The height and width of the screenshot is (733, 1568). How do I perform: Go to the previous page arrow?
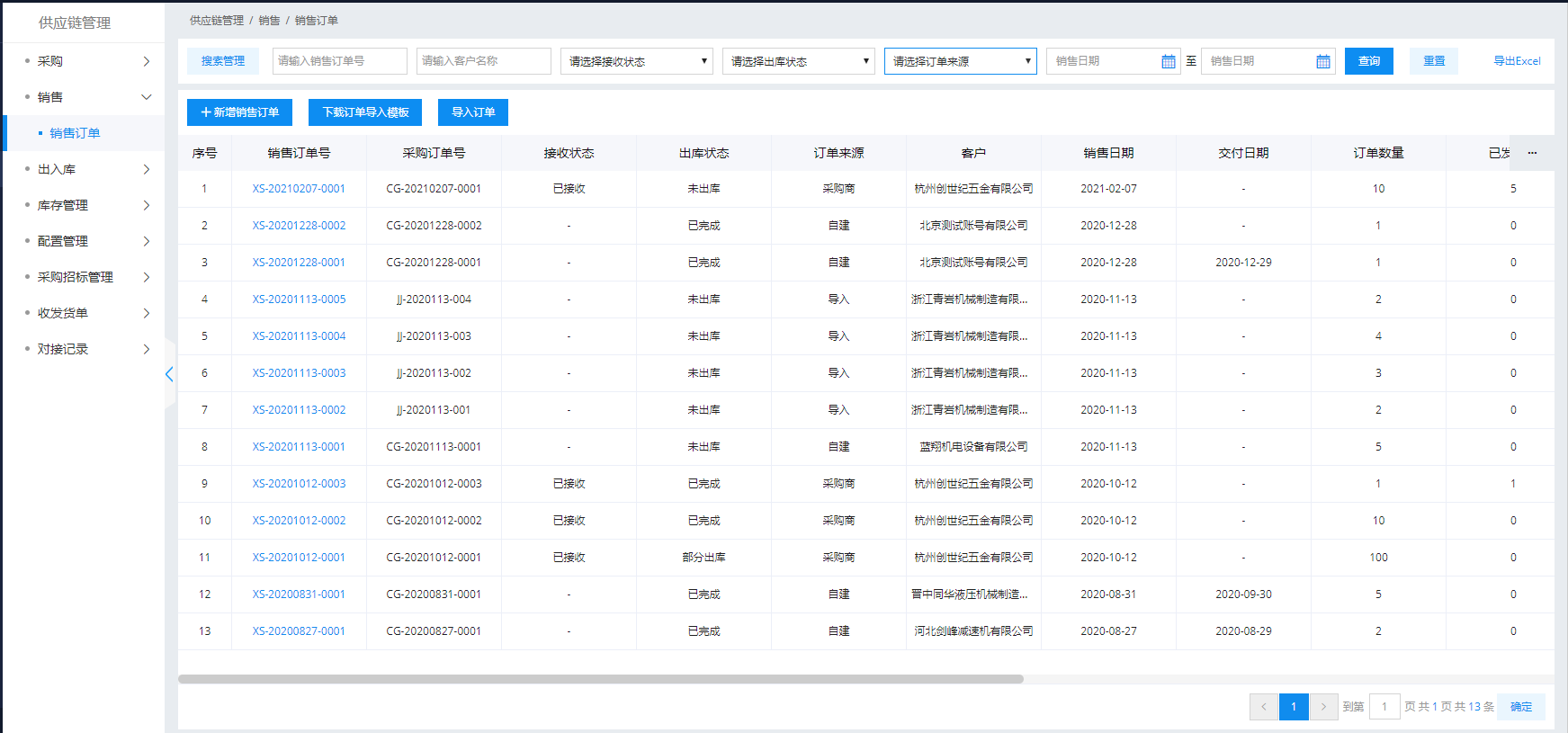pos(1263,707)
